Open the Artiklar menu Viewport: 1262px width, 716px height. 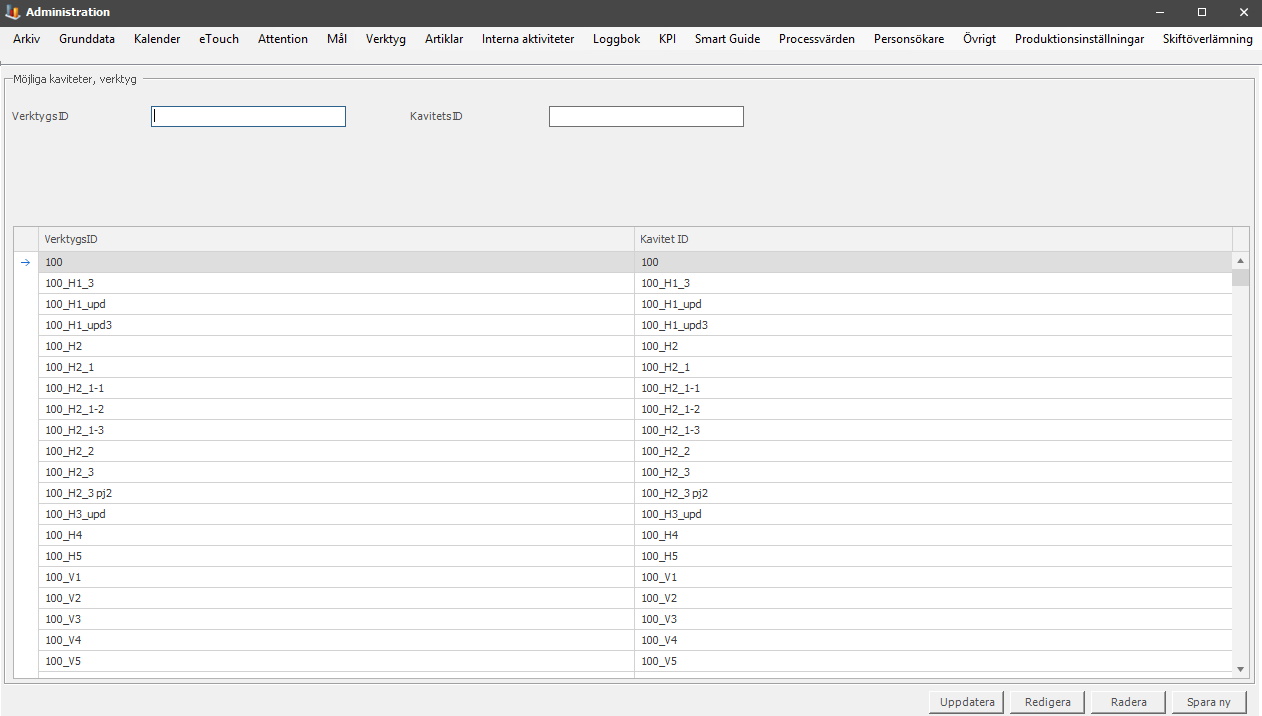tap(444, 39)
